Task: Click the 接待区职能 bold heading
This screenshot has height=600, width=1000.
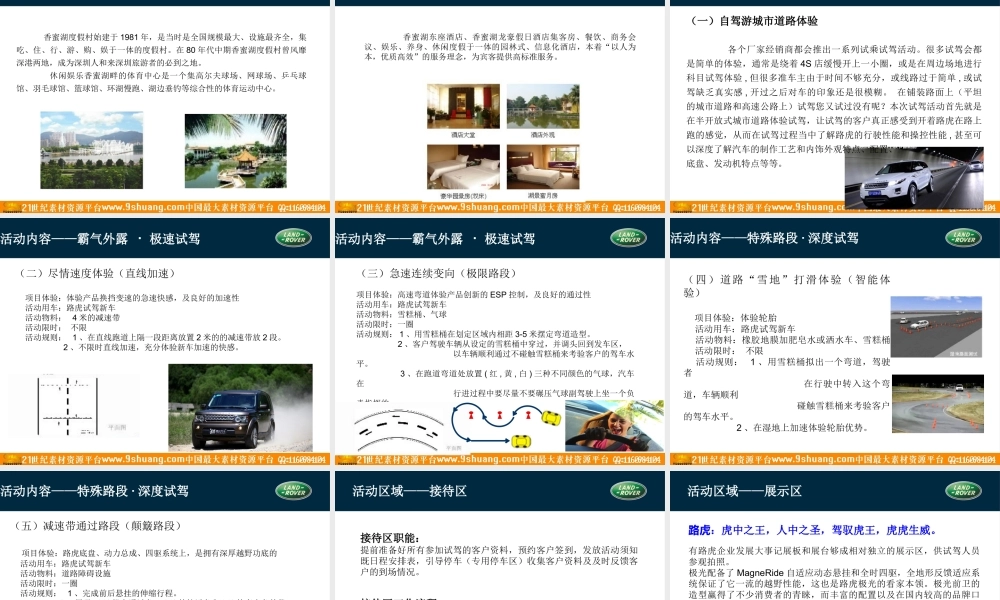Action: (x=390, y=538)
